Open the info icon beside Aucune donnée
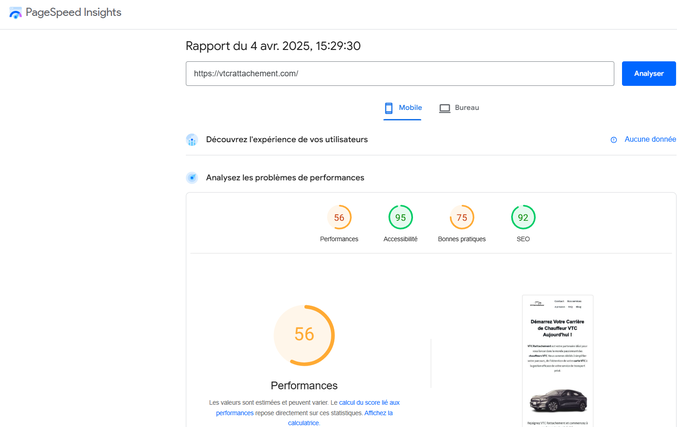The image size is (677, 427). point(614,140)
